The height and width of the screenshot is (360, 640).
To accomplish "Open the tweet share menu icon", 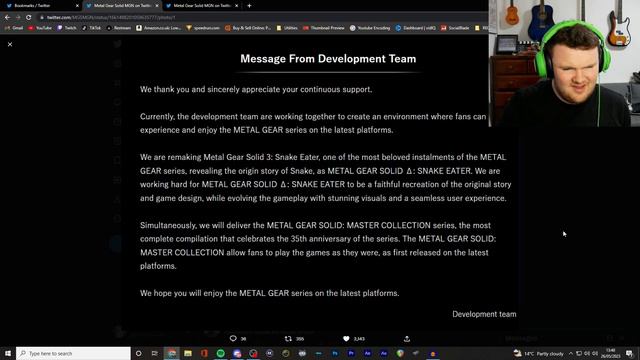I will tap(407, 338).
